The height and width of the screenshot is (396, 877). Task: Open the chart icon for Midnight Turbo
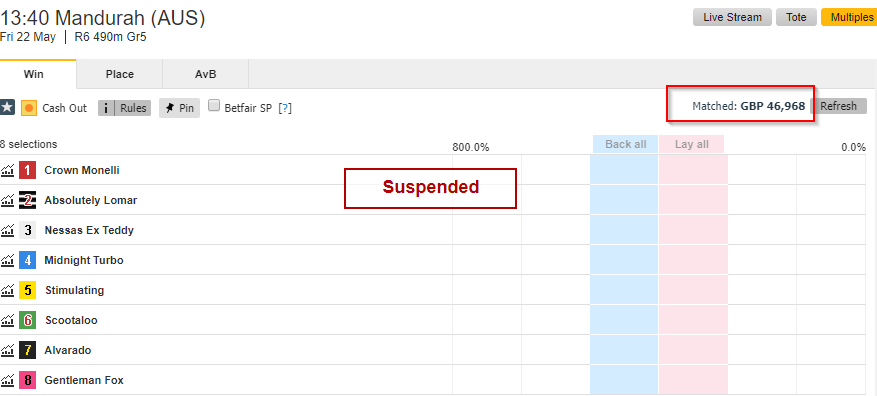click(x=7, y=260)
